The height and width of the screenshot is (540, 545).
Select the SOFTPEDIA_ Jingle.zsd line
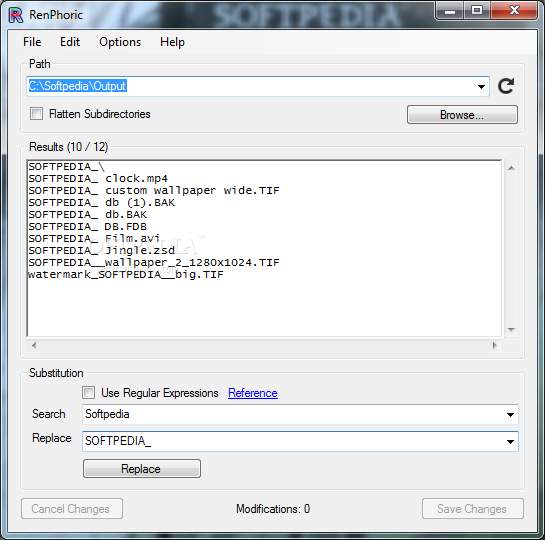click(x=101, y=251)
